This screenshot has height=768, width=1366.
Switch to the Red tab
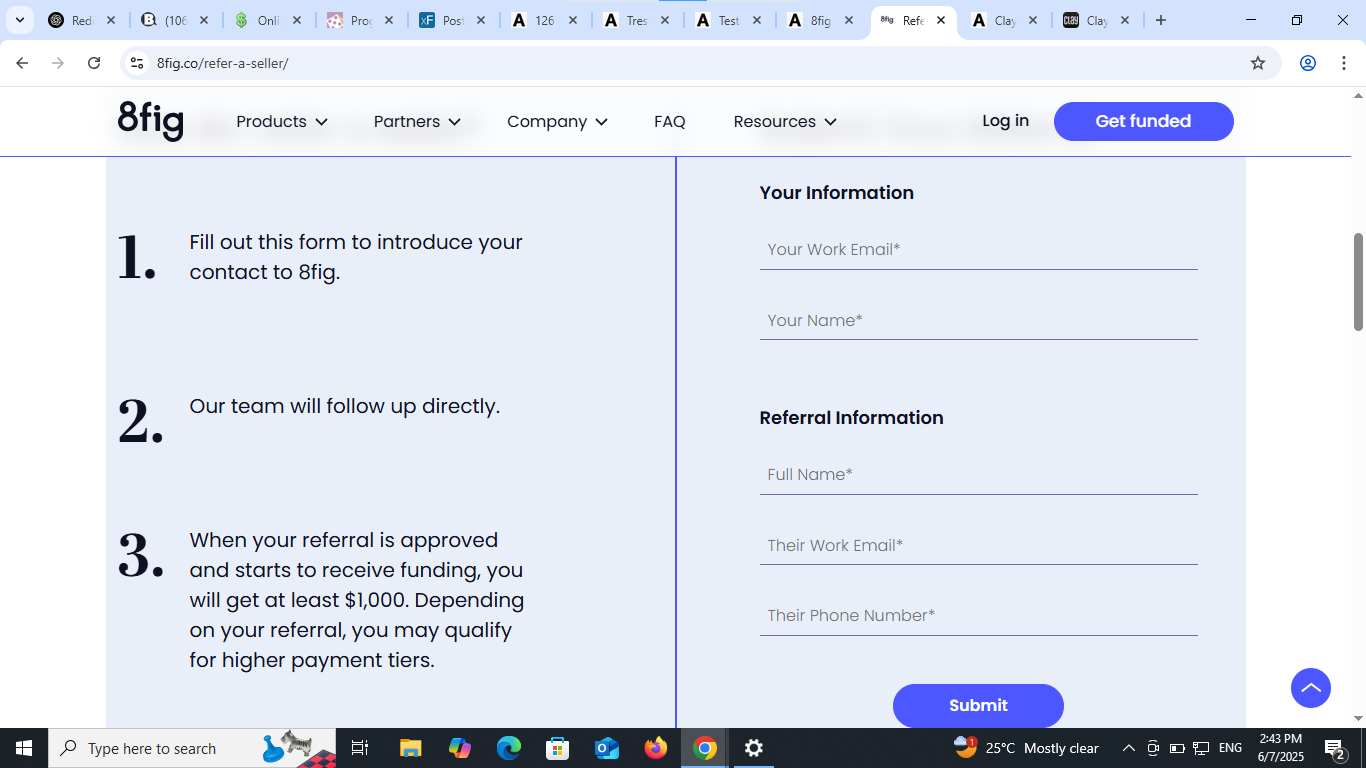pyautogui.click(x=82, y=20)
